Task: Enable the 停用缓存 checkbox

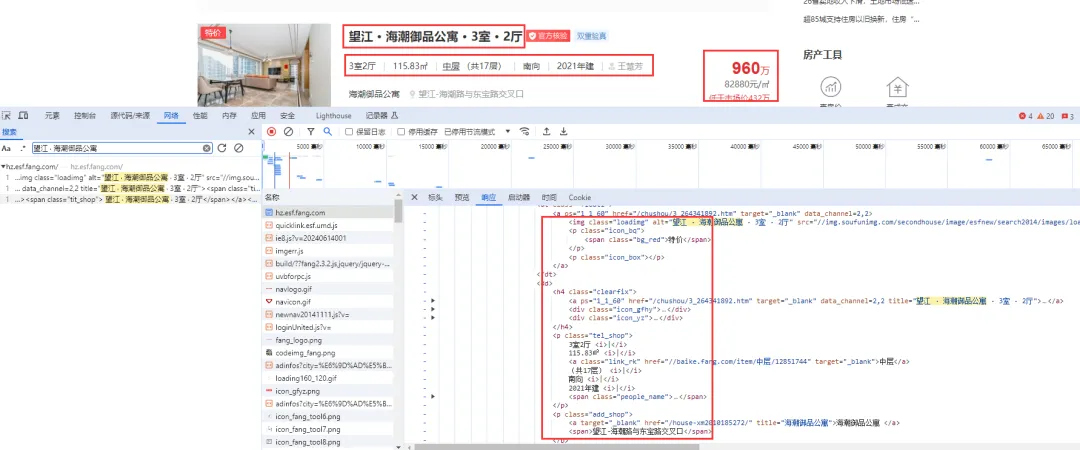Action: (401, 132)
